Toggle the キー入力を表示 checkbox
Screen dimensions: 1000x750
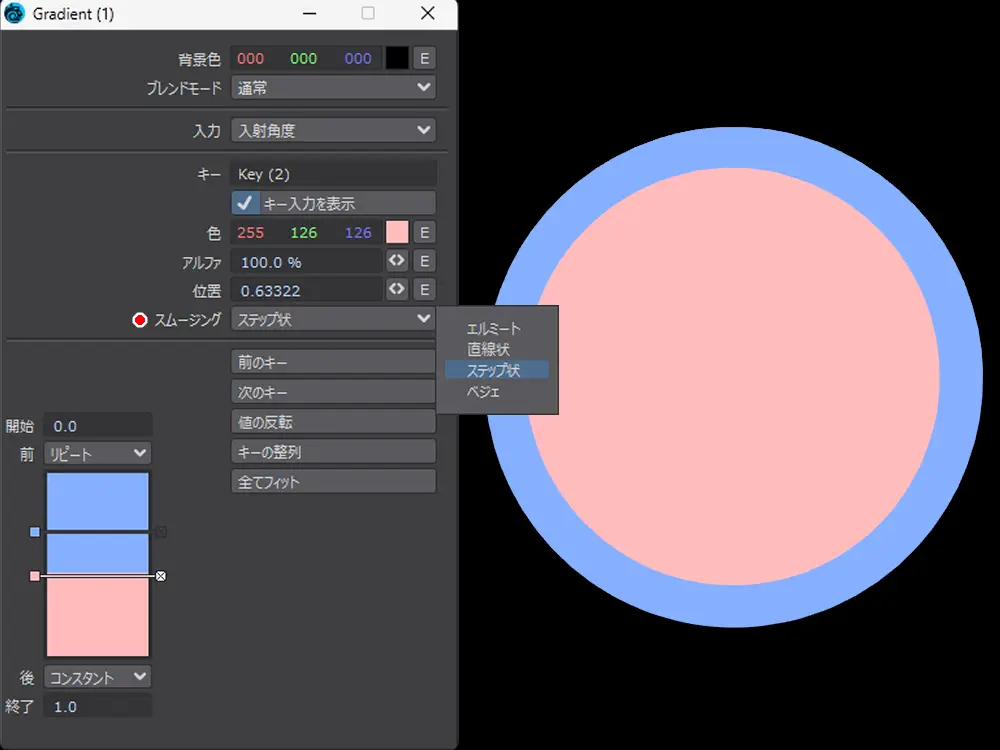pyautogui.click(x=246, y=203)
